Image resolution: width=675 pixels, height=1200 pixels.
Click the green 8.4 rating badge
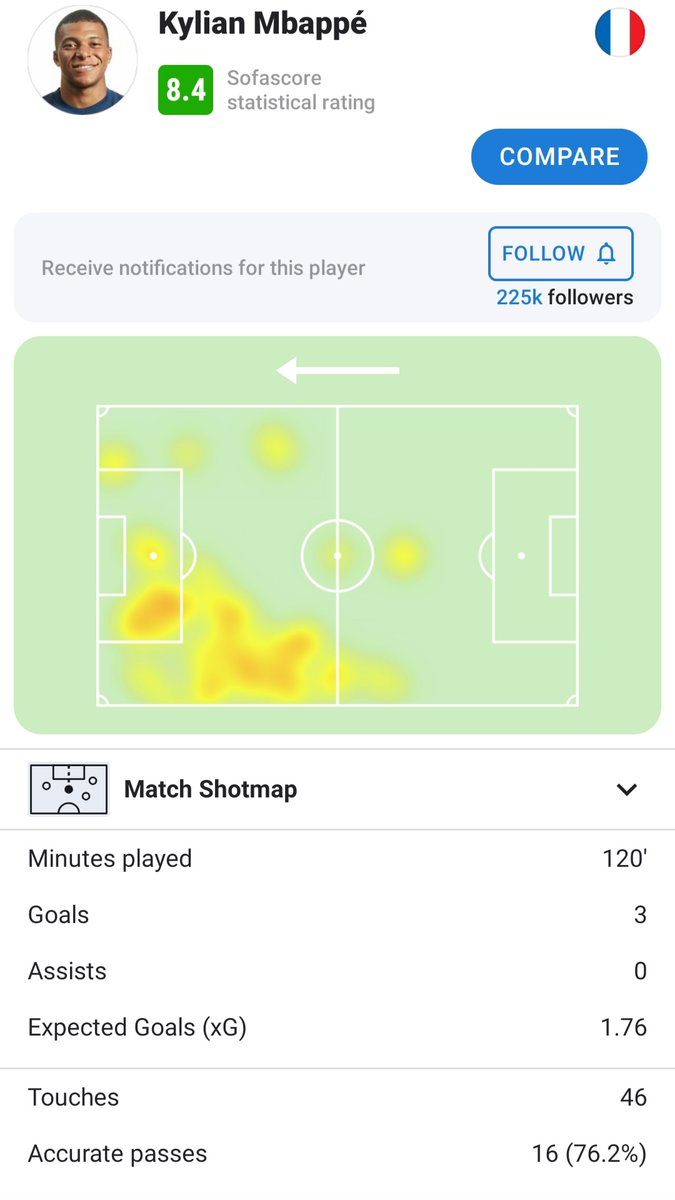coord(185,89)
